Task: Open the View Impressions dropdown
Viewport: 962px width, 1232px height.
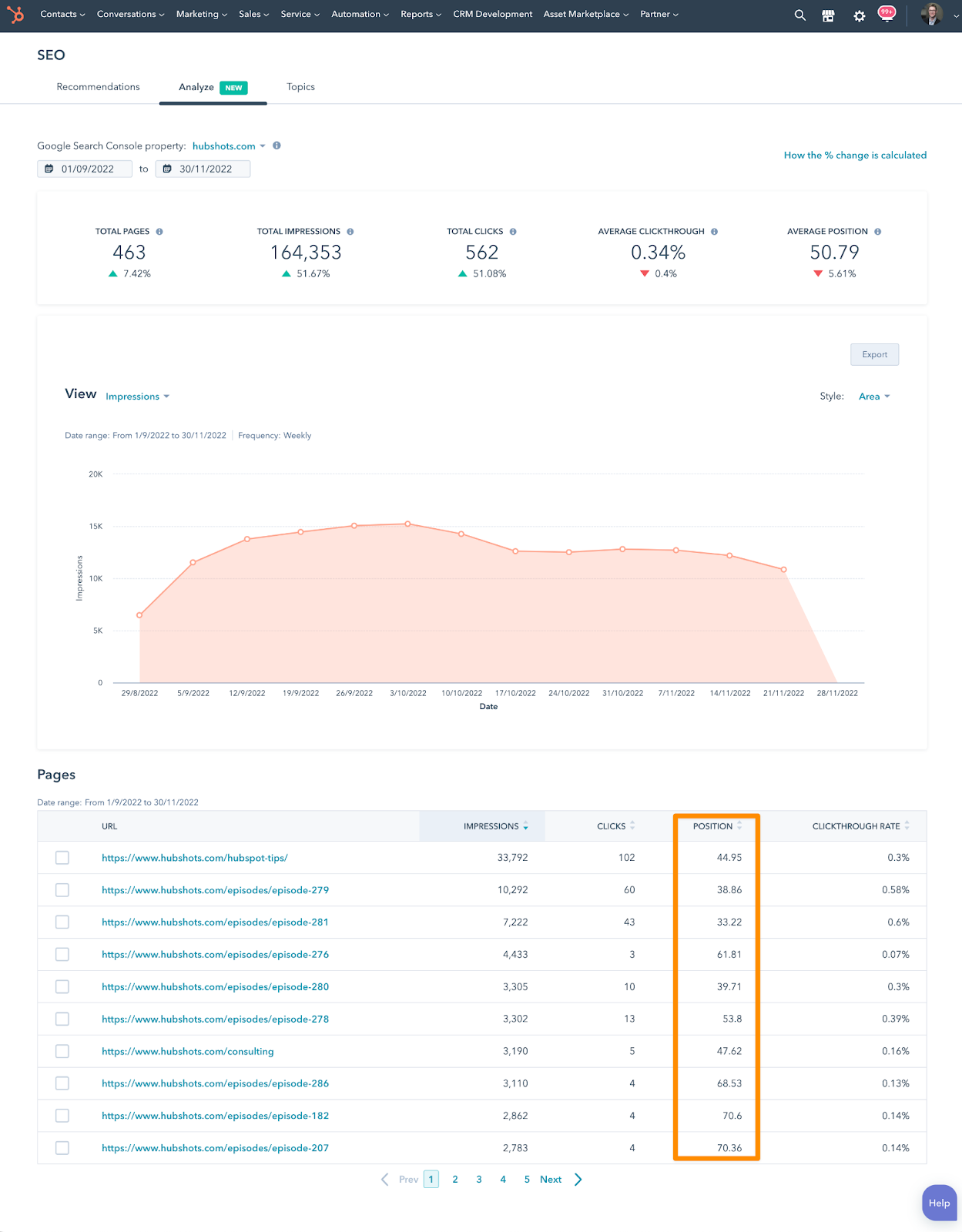Action: pyautogui.click(x=137, y=397)
